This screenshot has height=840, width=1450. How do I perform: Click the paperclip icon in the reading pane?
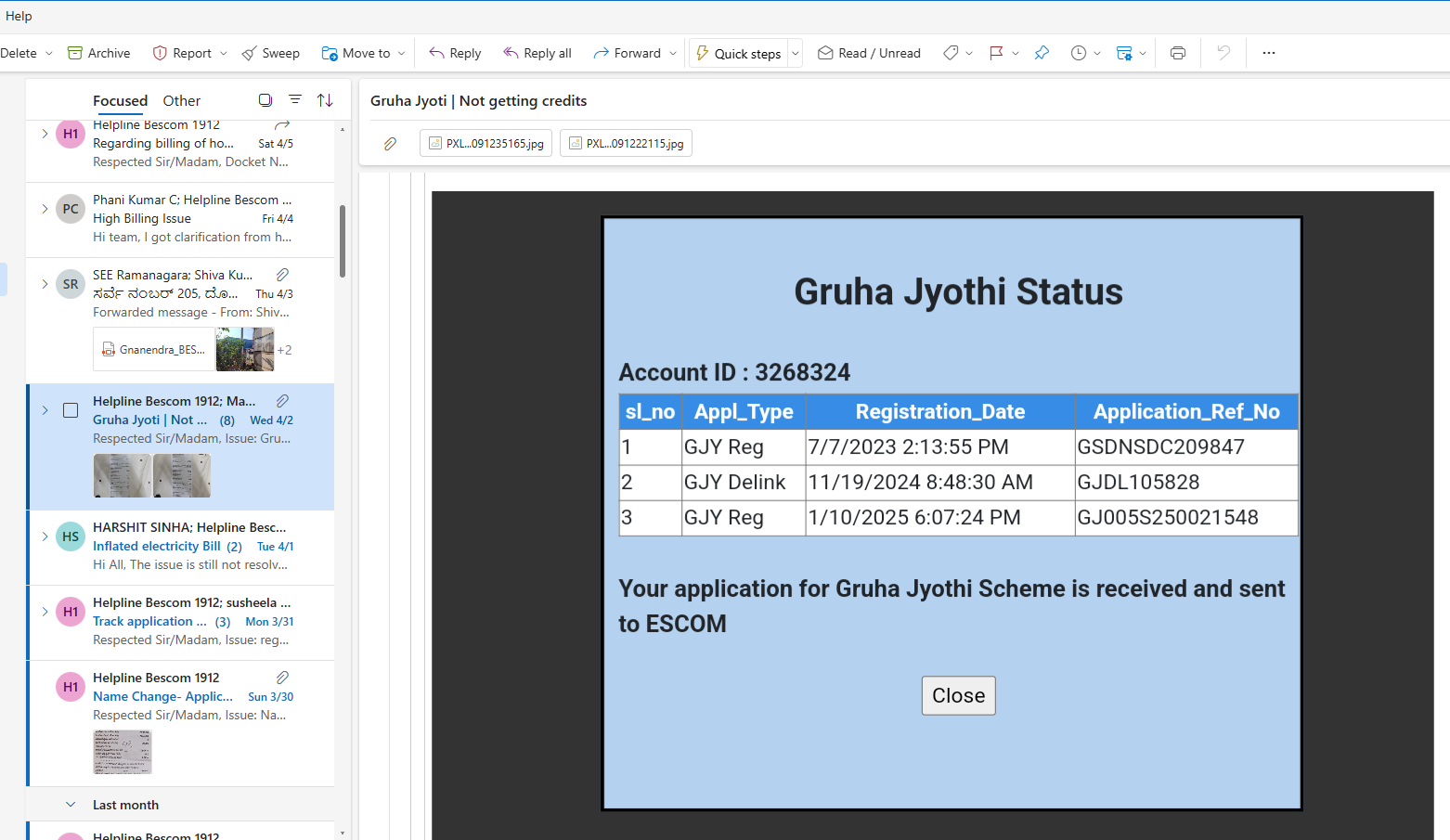pyautogui.click(x=390, y=144)
